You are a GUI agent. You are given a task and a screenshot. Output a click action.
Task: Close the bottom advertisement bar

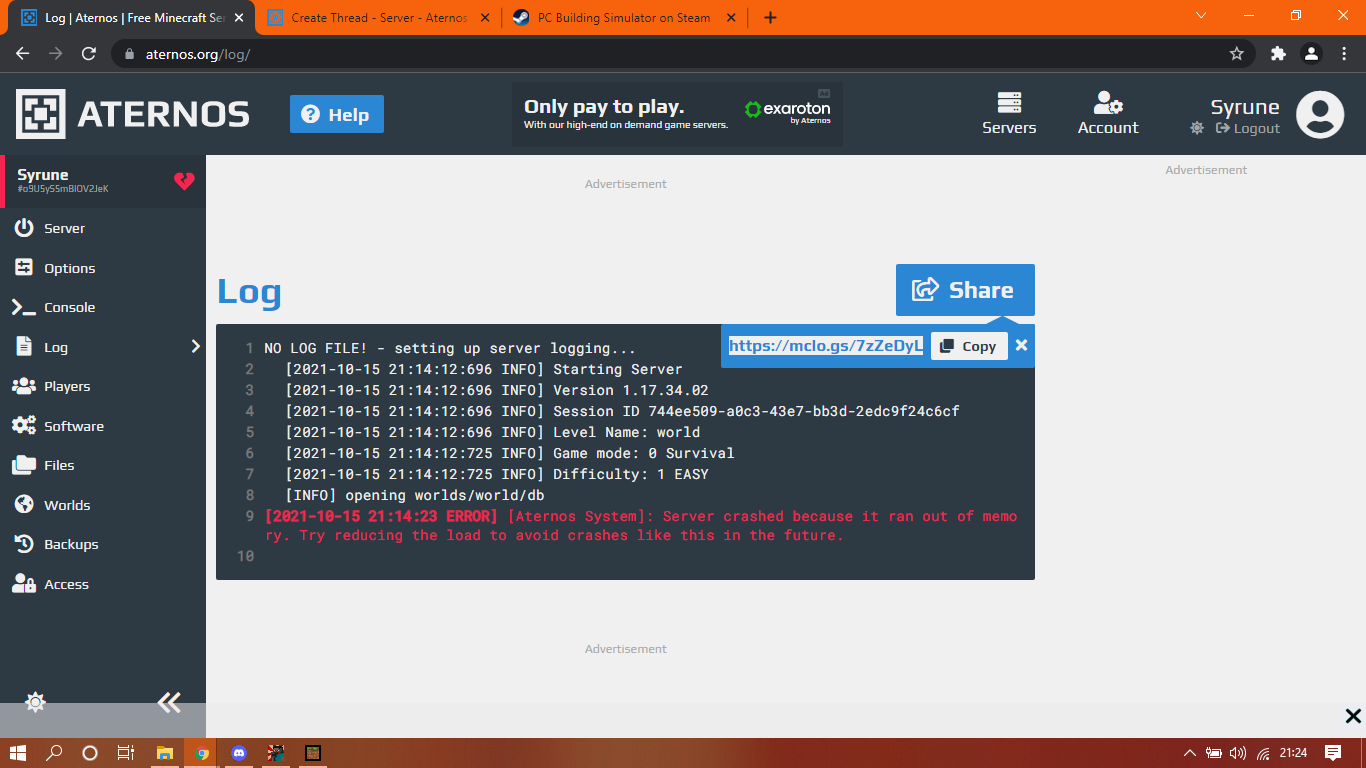click(1353, 716)
